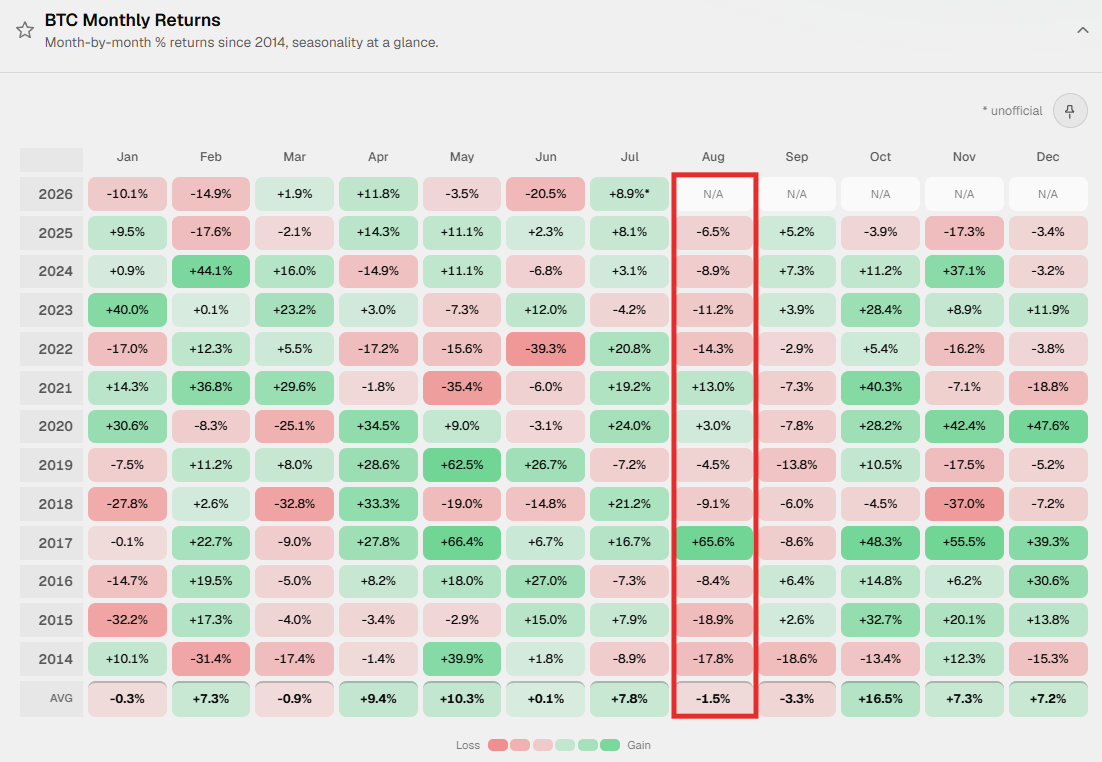Click the November 2018 -37.0% cell
Viewport: 1102px width, 762px height.
964,504
